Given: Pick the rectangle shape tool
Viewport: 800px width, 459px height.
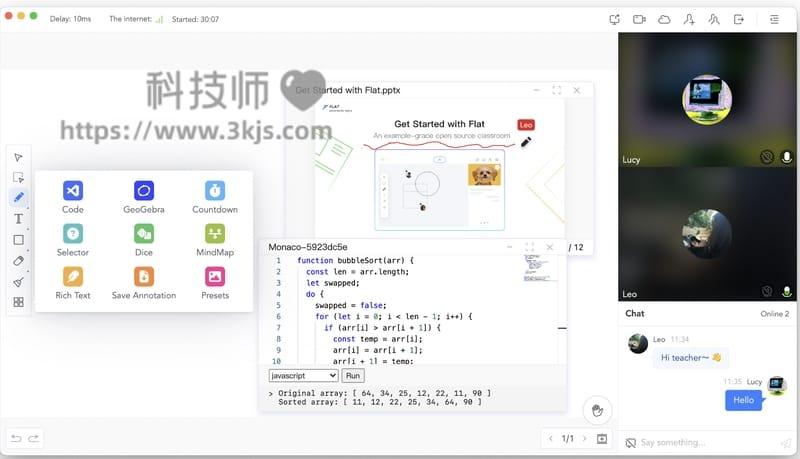Looking at the screenshot, I should (18, 240).
